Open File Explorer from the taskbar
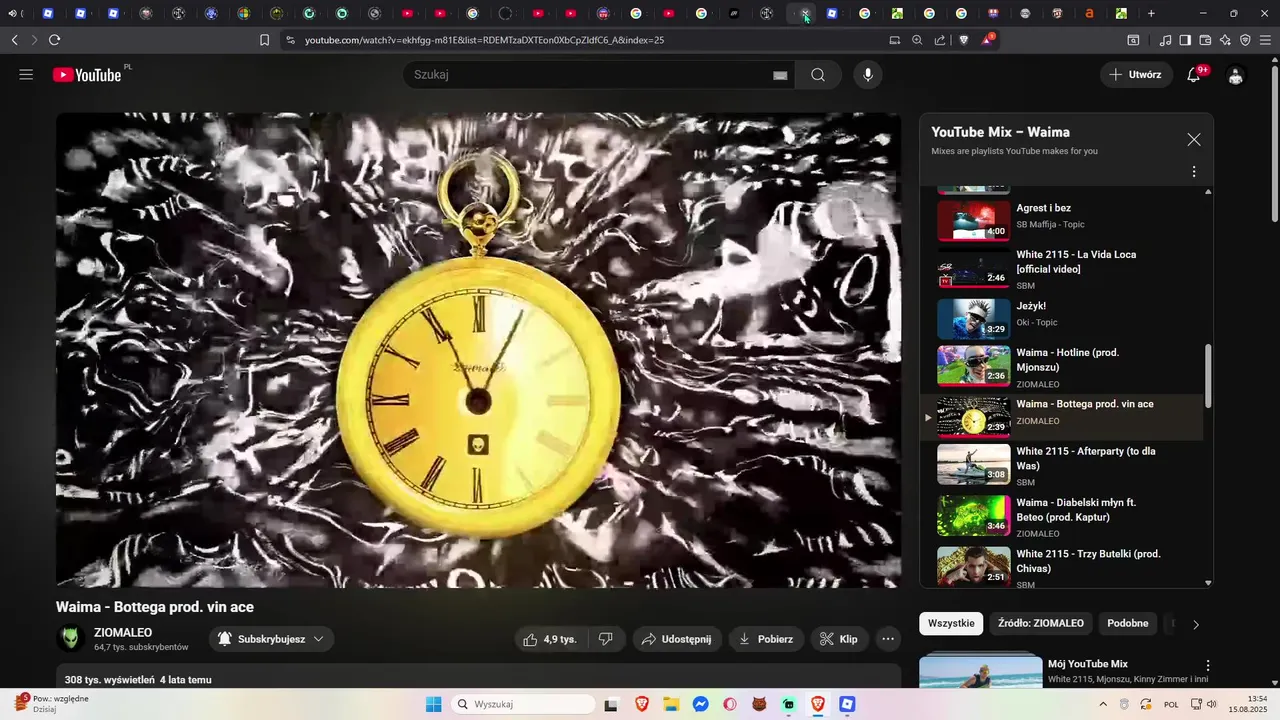The height and width of the screenshot is (720, 1280). click(671, 704)
